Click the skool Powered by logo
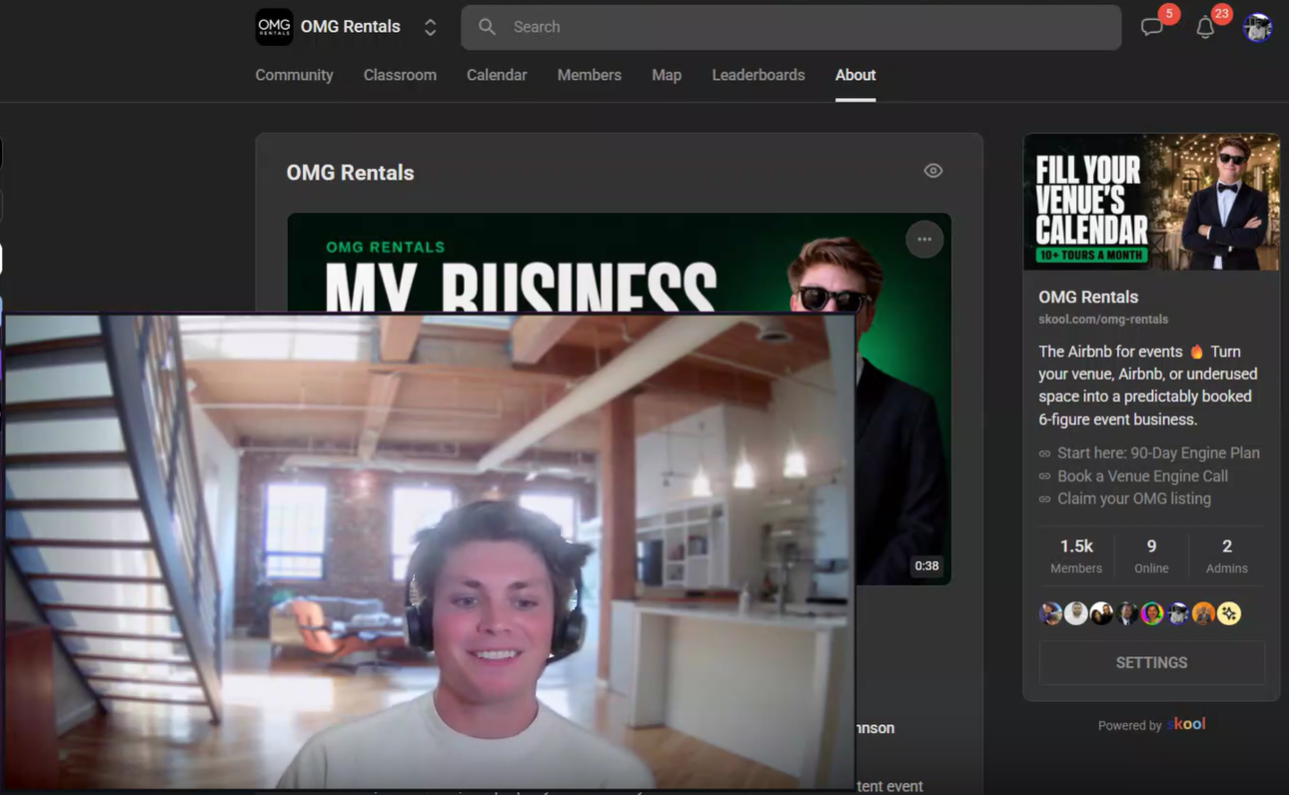1289x795 pixels. tap(1186, 724)
